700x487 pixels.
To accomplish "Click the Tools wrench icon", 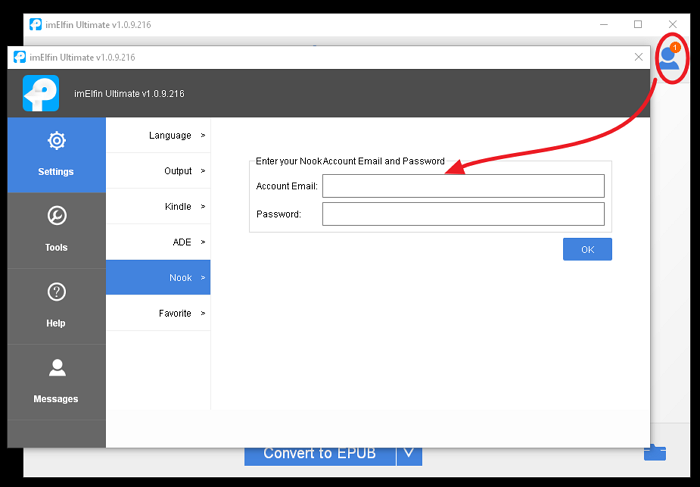I will click(57, 216).
